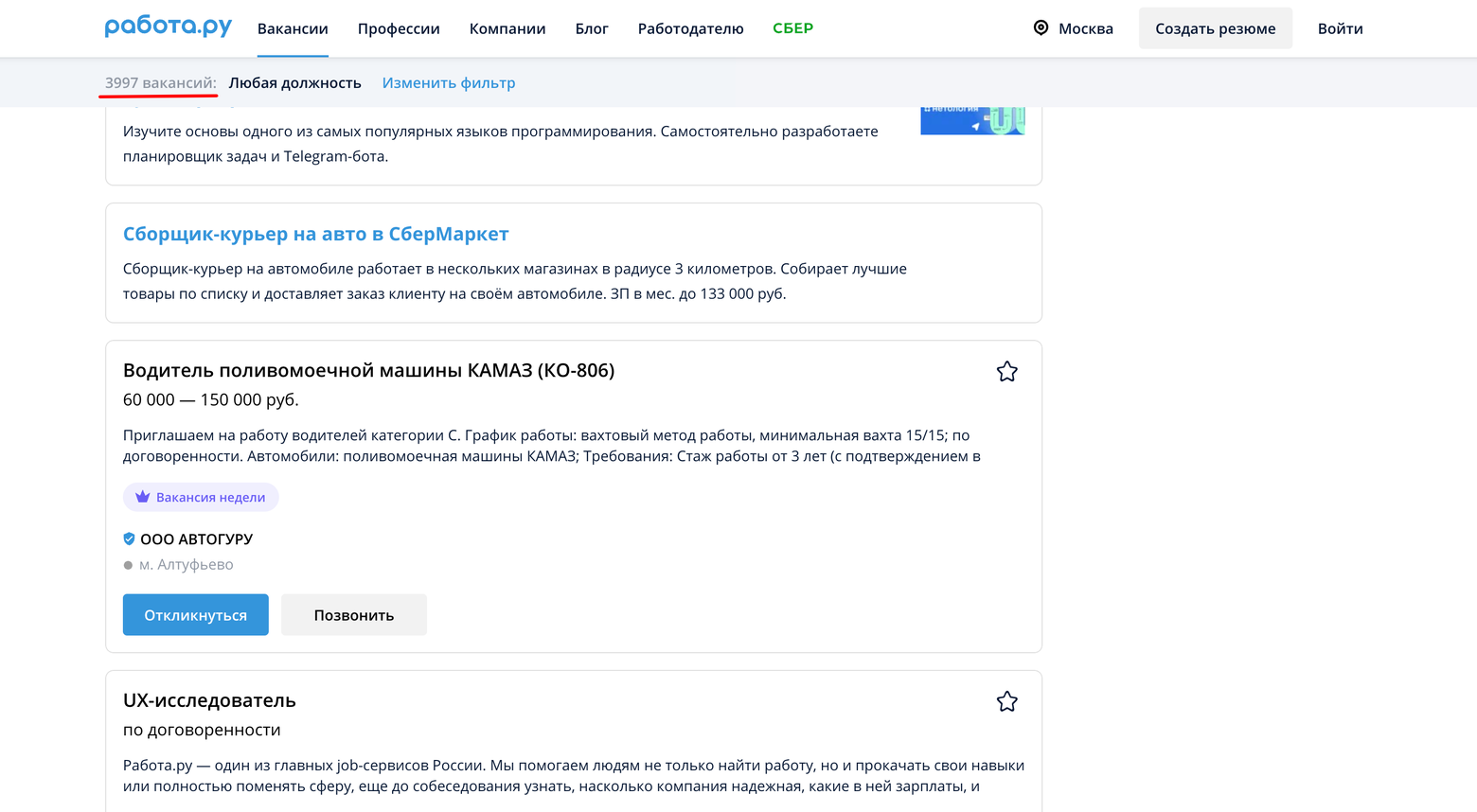This screenshot has height=812, width=1477.
Task: Click the Moscow location pin icon
Action: click(x=1041, y=28)
